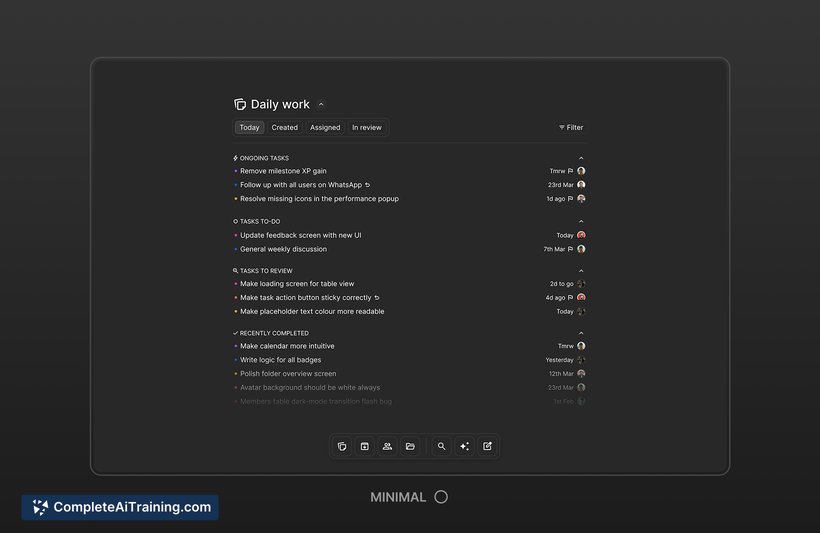Switch to the Created tab
This screenshot has height=533, width=820.
coord(284,127)
